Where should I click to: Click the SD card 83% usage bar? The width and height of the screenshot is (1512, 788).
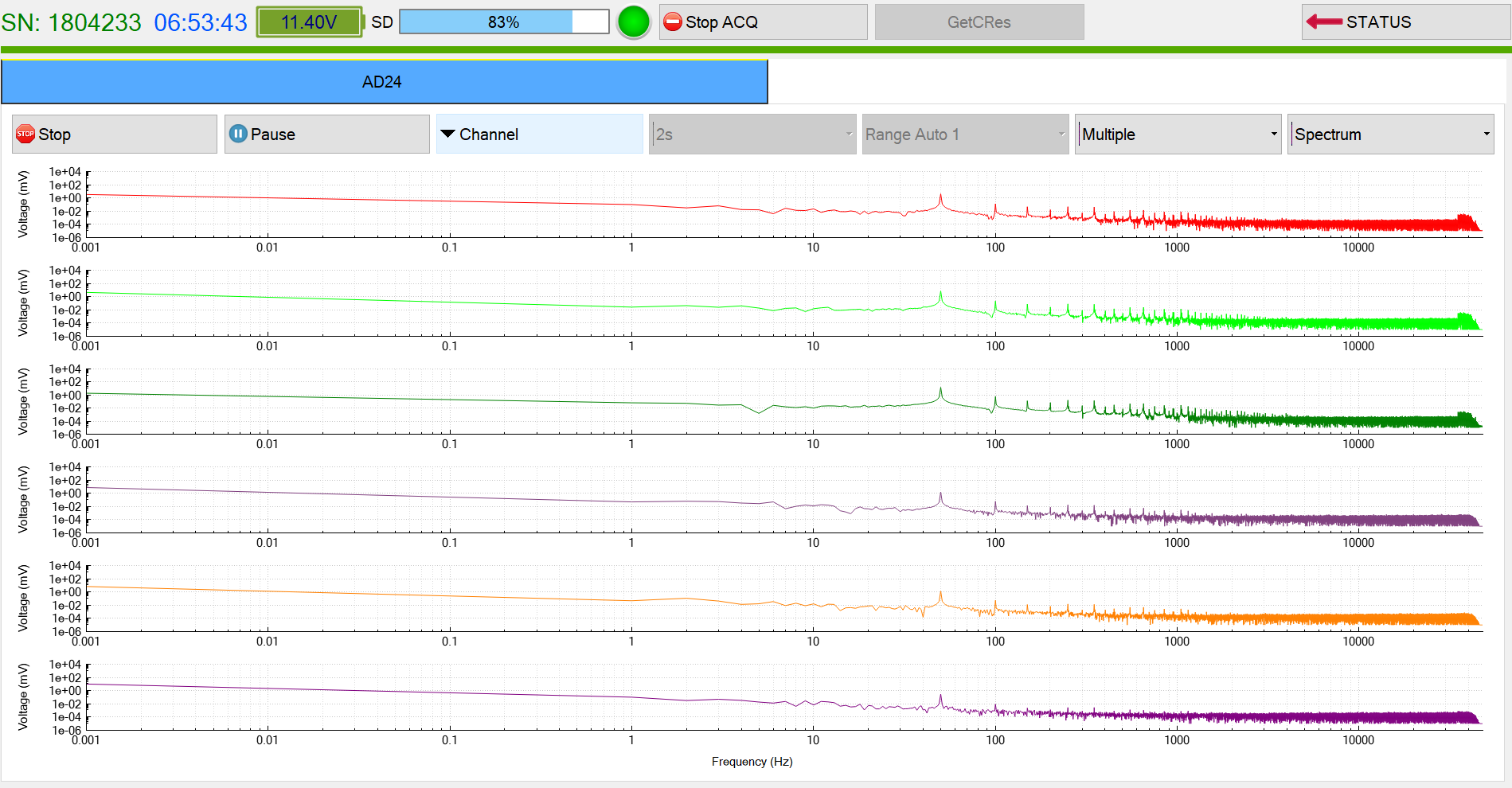(503, 22)
